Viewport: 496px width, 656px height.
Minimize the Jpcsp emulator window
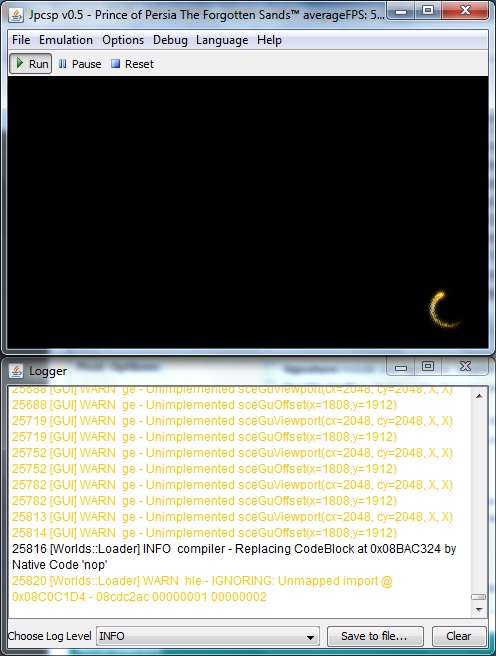(401, 11)
